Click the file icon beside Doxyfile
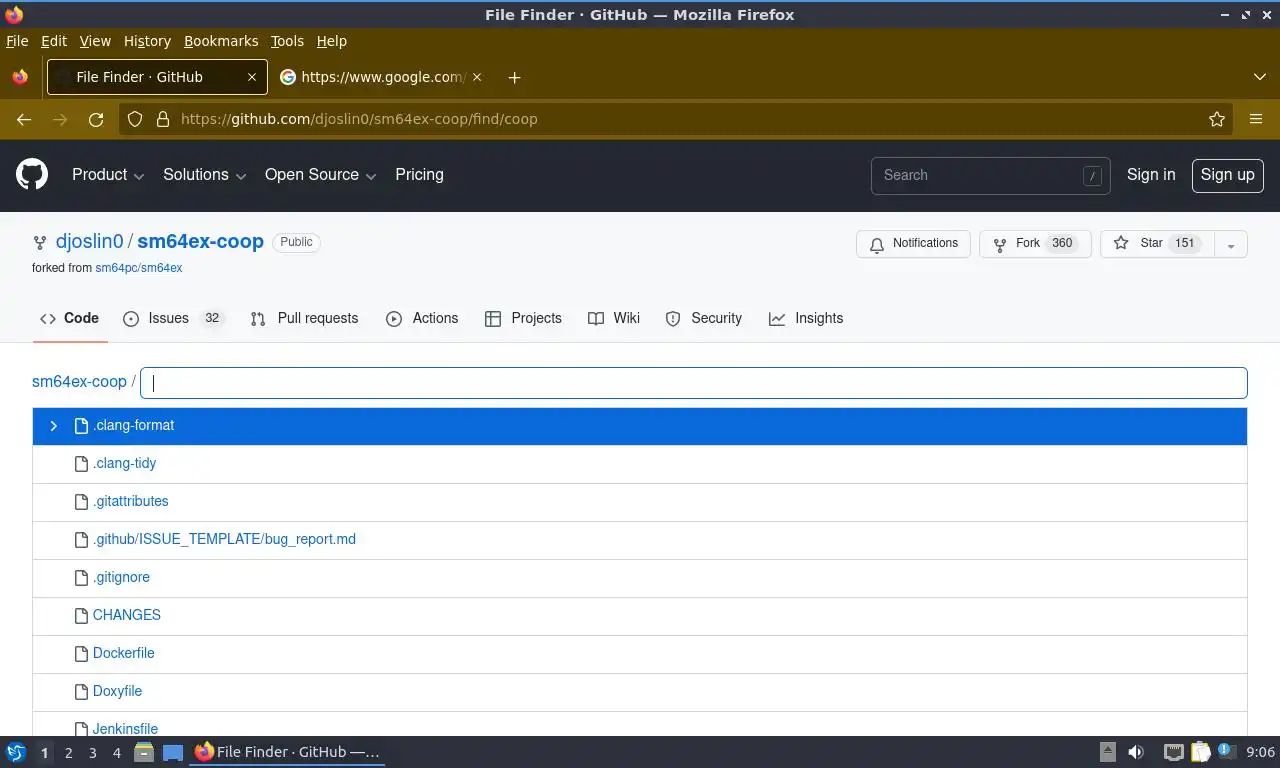1280x768 pixels. (x=82, y=691)
